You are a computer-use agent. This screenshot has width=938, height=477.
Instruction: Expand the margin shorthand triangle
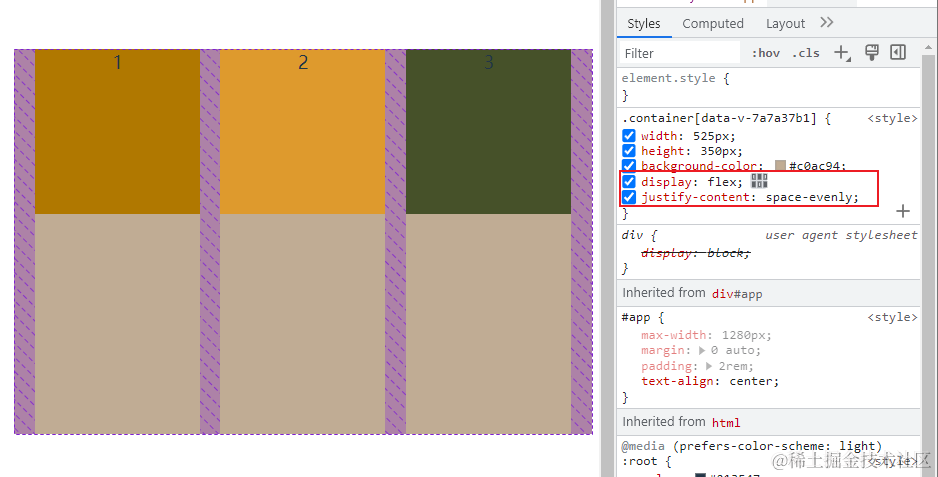[x=702, y=351]
